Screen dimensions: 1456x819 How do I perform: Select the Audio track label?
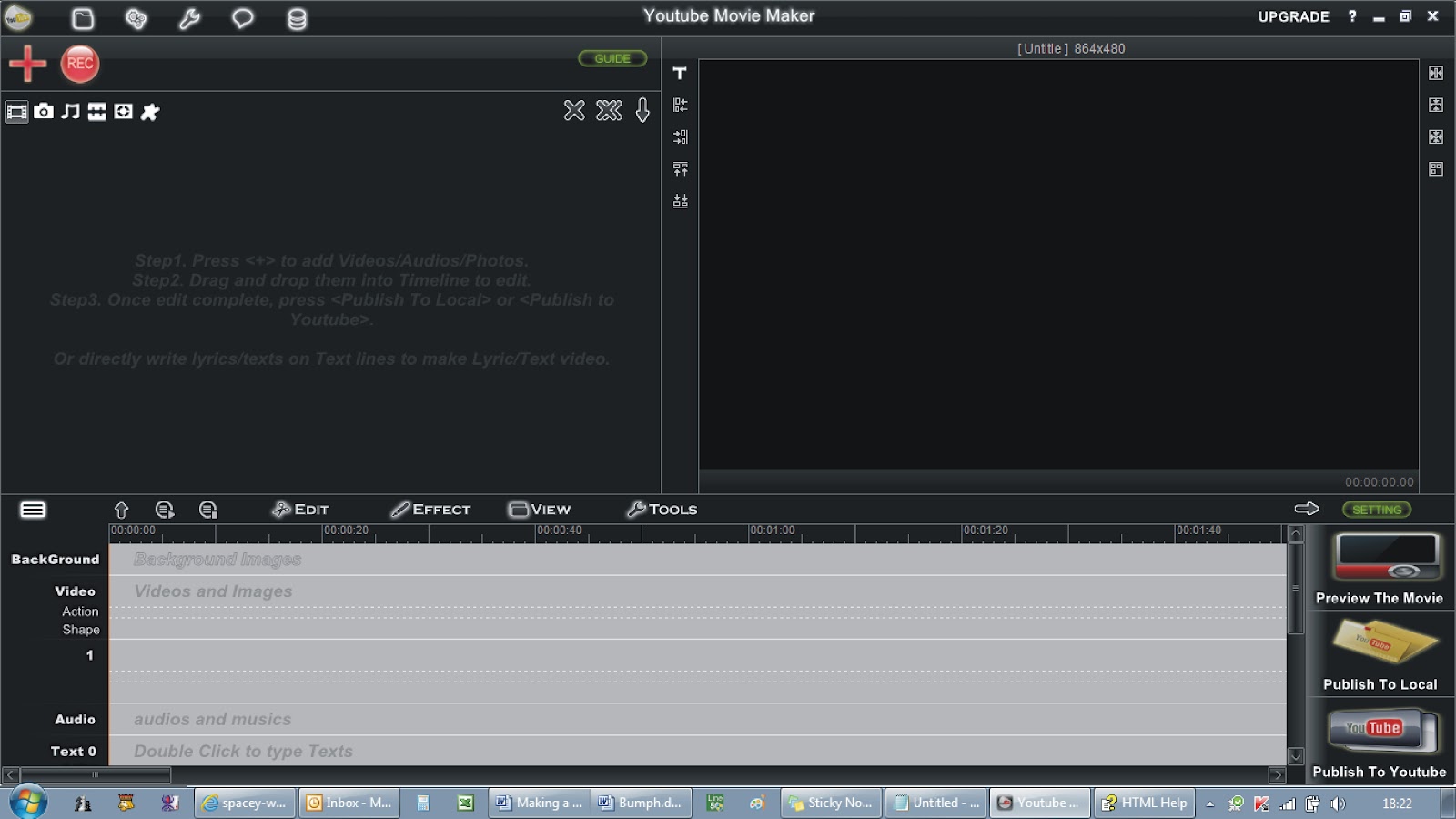[75, 720]
